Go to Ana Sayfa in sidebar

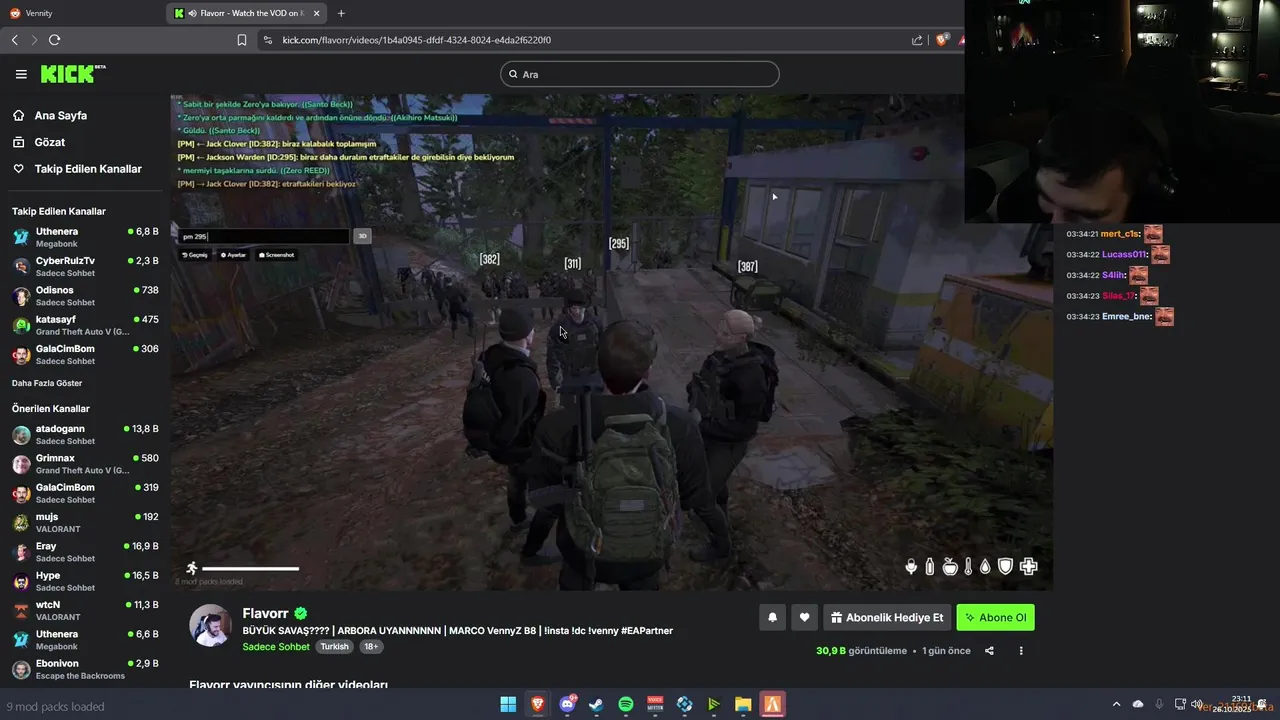[x=60, y=115]
